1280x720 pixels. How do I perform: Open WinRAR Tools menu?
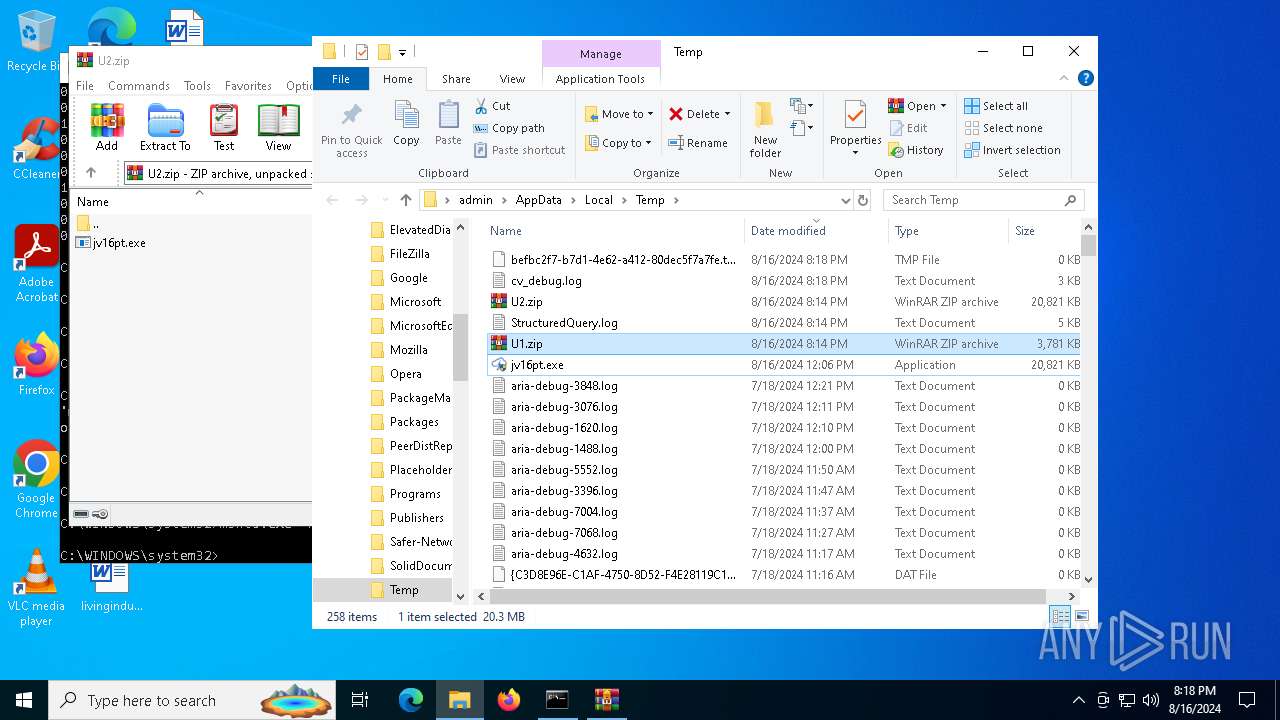(197, 86)
